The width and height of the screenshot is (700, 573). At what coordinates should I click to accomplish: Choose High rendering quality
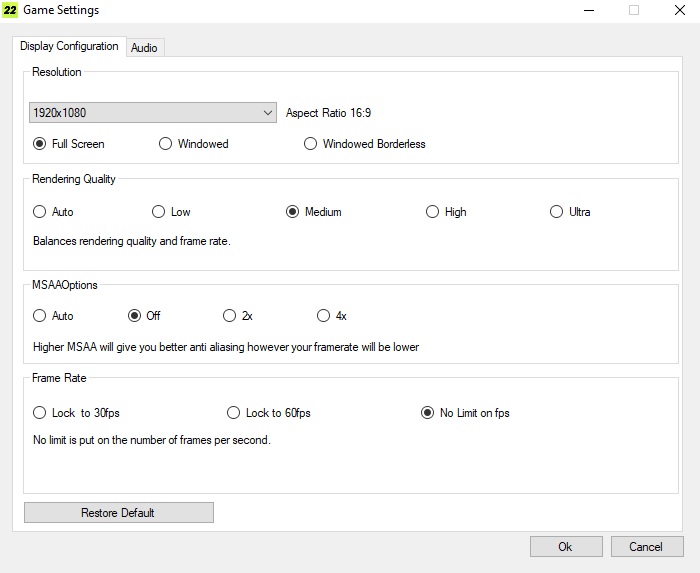[x=433, y=212]
